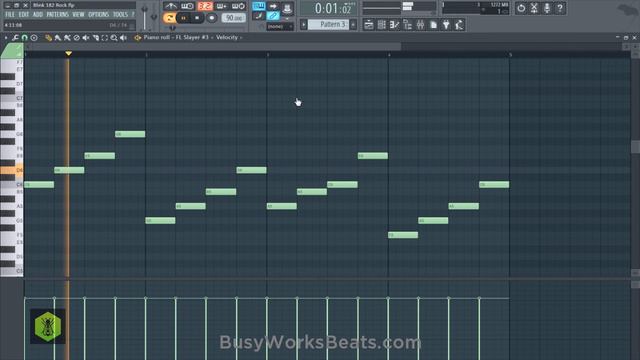The image size is (640, 360).
Task: Toggle loop recording icon
Action: point(238,6)
